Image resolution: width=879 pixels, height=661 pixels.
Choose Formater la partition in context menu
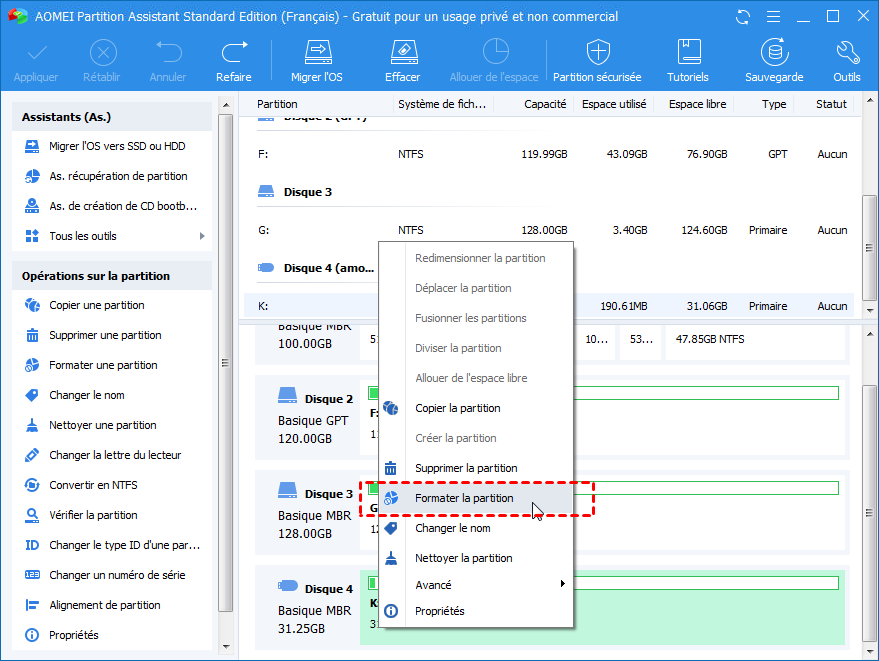[464, 498]
